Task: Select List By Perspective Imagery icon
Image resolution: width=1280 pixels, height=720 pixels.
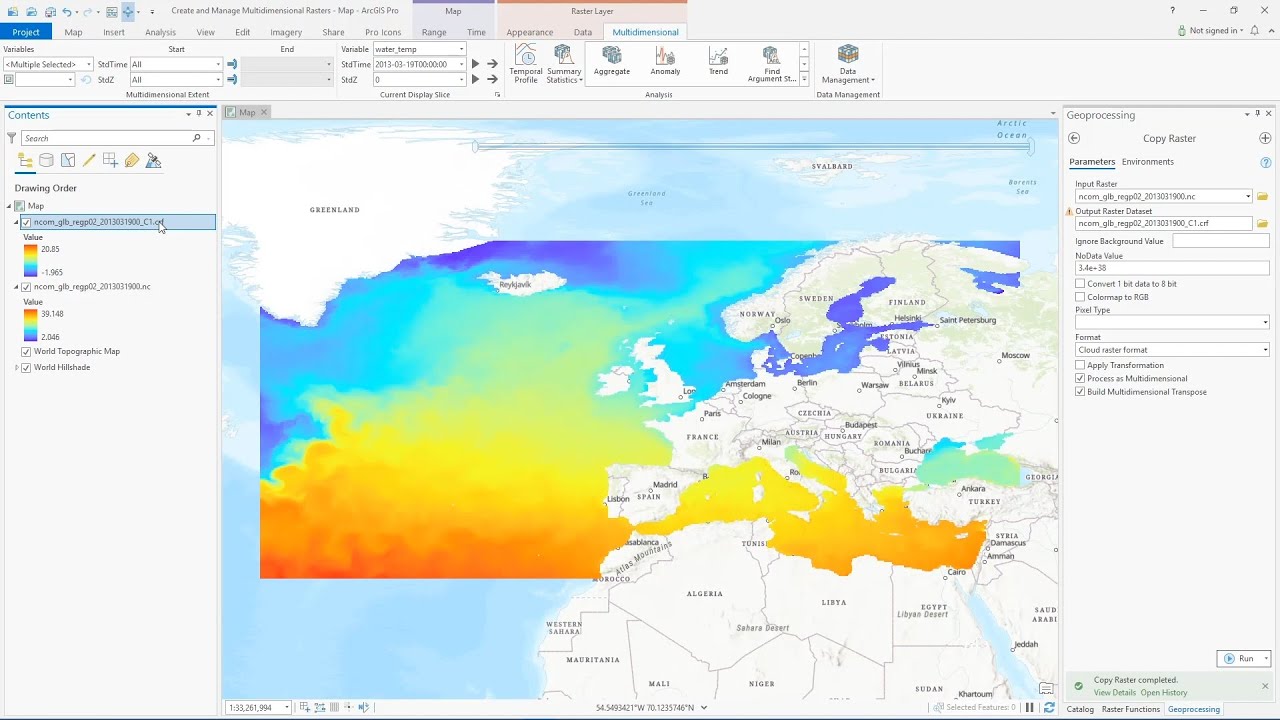Action: (153, 160)
